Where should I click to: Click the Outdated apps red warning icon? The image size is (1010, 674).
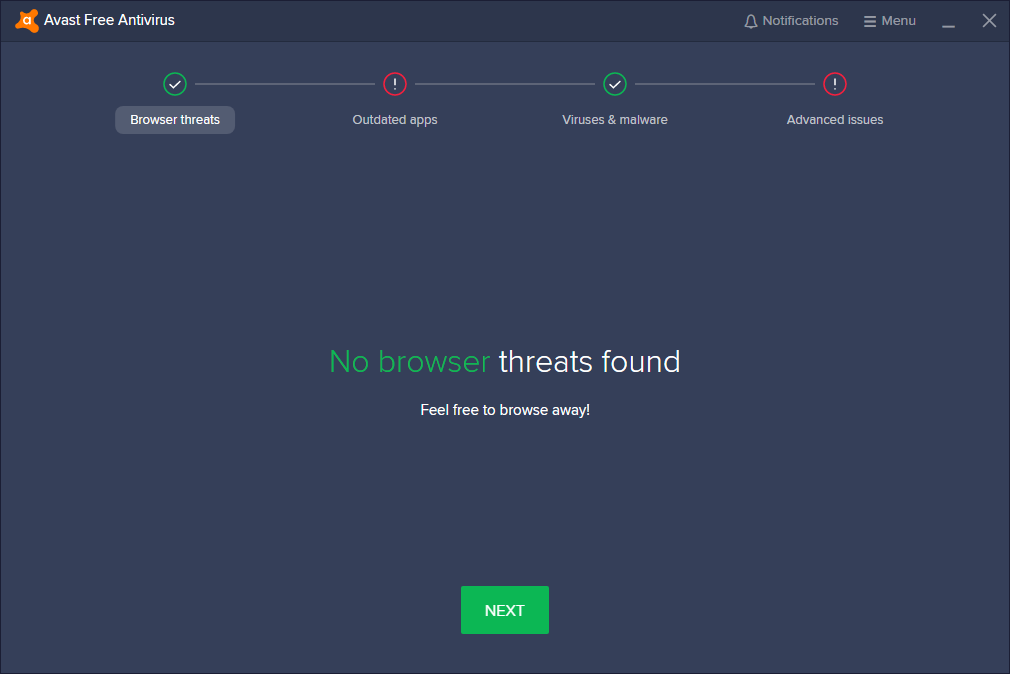(x=395, y=84)
